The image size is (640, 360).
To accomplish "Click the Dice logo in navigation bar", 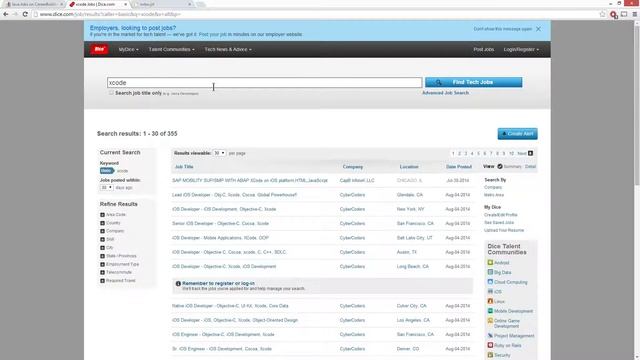I will point(99,49).
